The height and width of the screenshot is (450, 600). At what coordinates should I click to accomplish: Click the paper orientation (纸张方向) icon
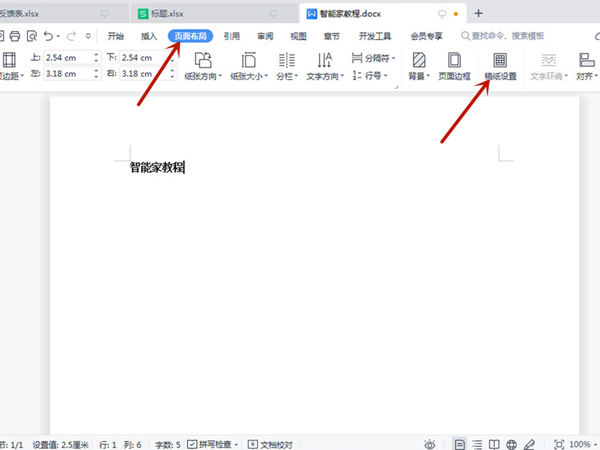click(203, 60)
